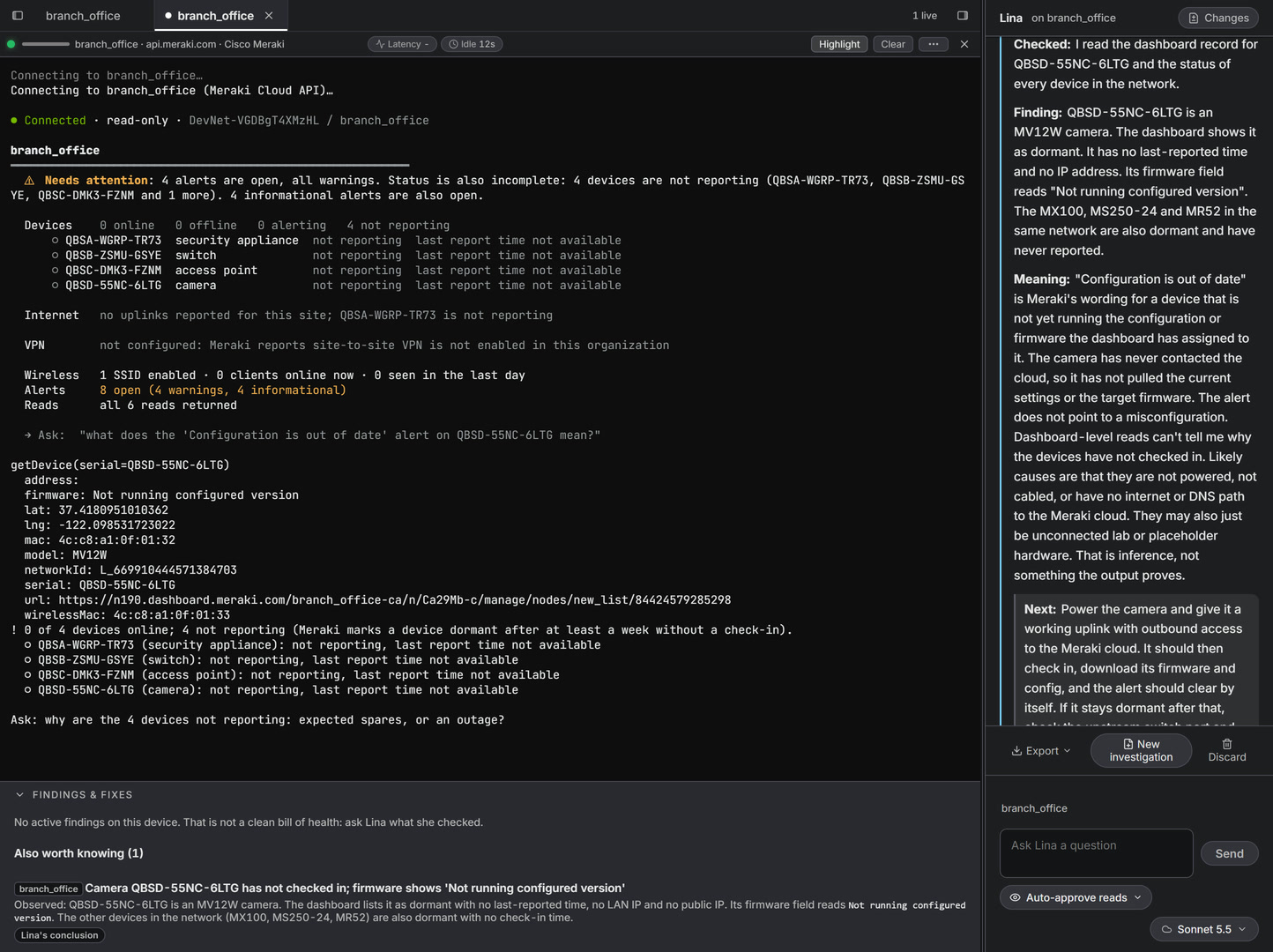Click the suggested ask about 4 devices not reporting
1273x952 pixels.
(257, 719)
